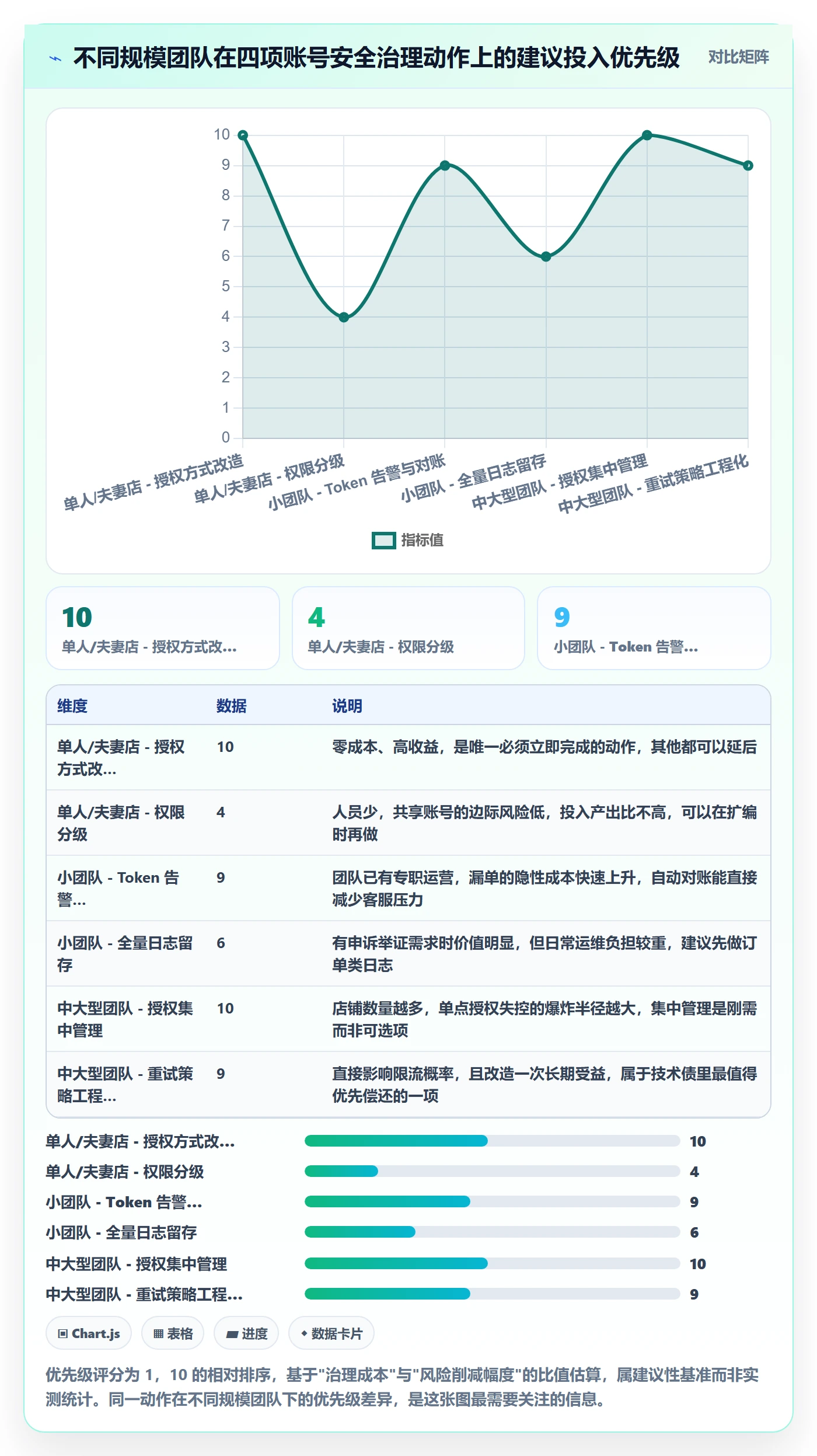Click the progress bar for 单人/夫妻店 - 权限分级
The height and width of the screenshot is (1456, 817).
(x=493, y=1171)
